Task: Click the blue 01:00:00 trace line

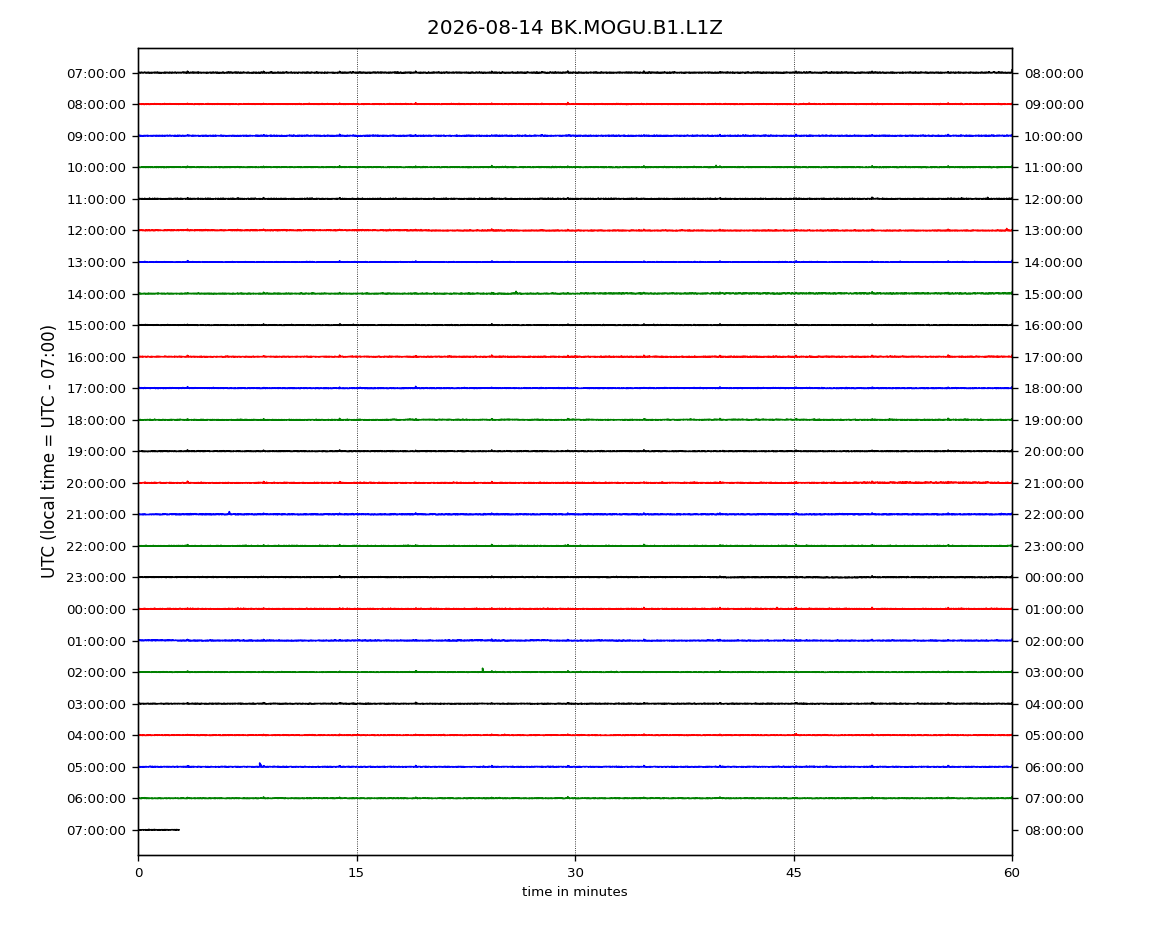Action: click(x=575, y=640)
